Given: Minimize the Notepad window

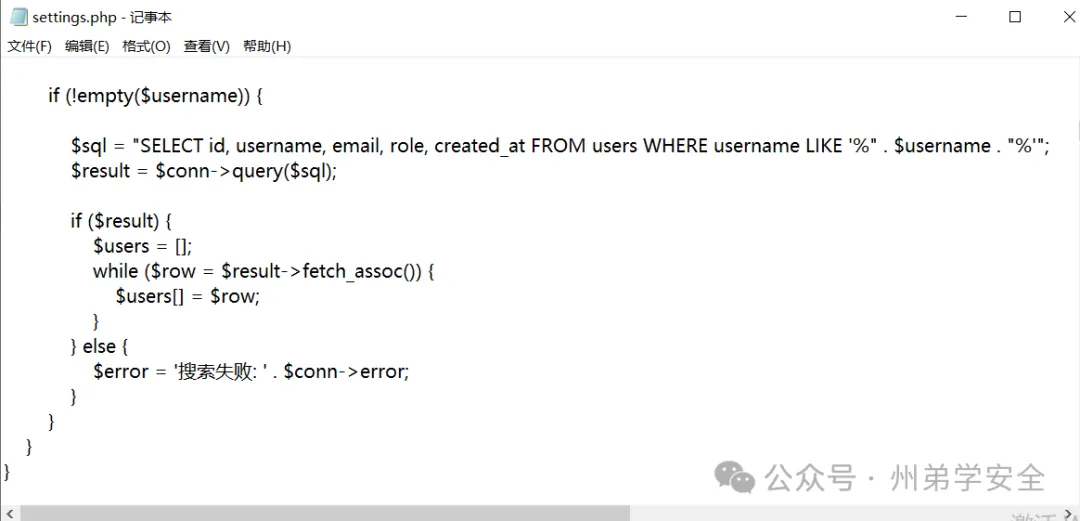Looking at the screenshot, I should point(961,17).
